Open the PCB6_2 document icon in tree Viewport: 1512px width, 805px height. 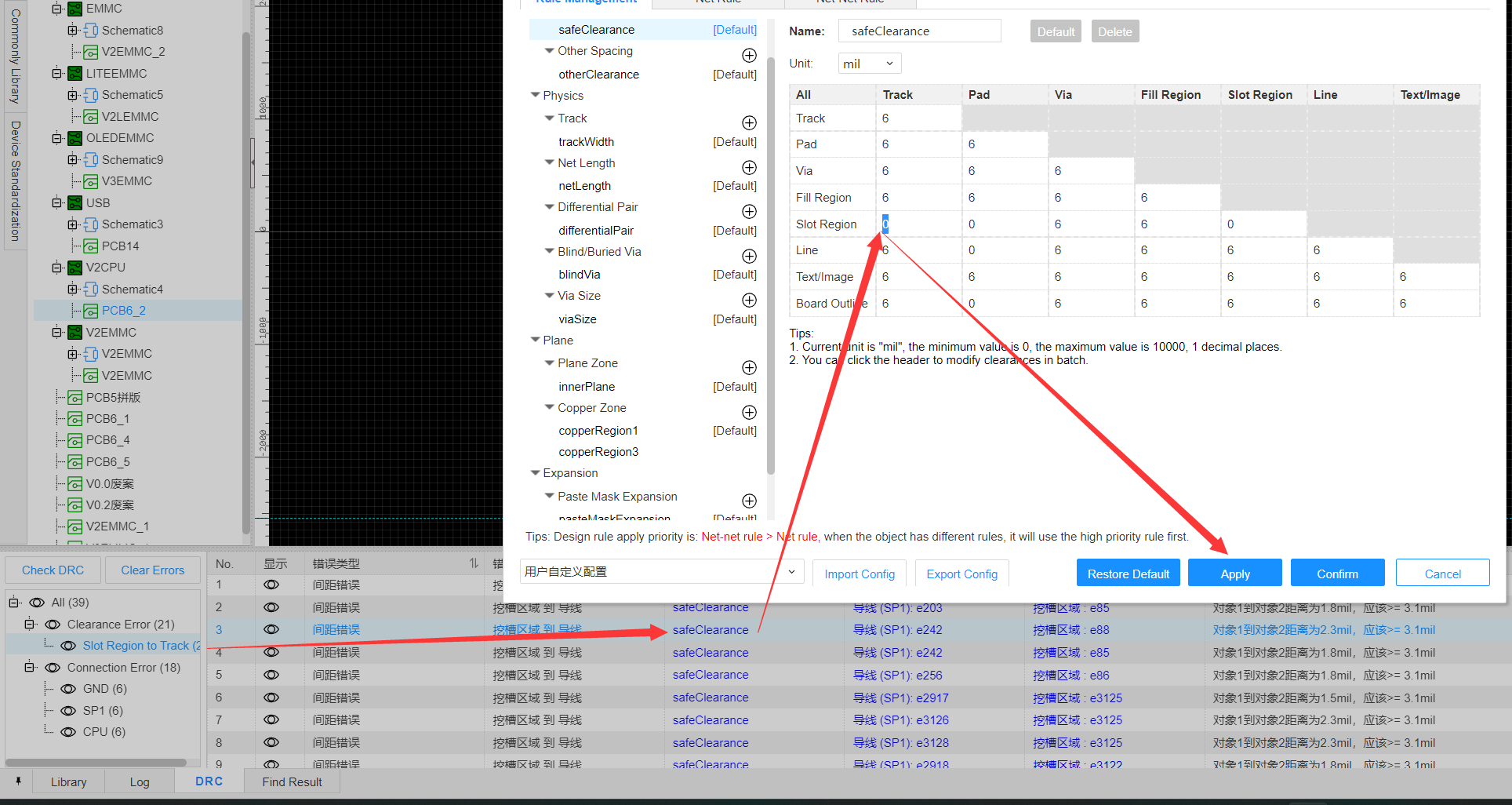pyautogui.click(x=91, y=311)
